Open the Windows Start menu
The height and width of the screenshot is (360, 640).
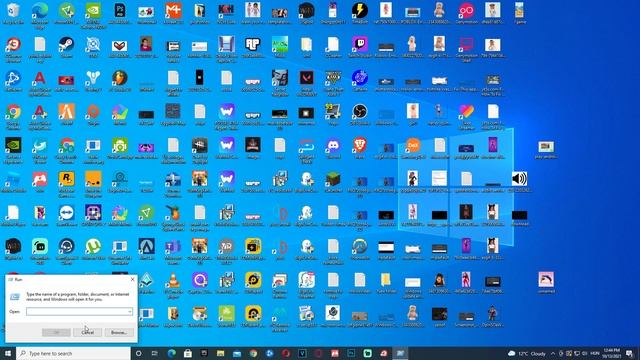pyautogui.click(x=8, y=353)
